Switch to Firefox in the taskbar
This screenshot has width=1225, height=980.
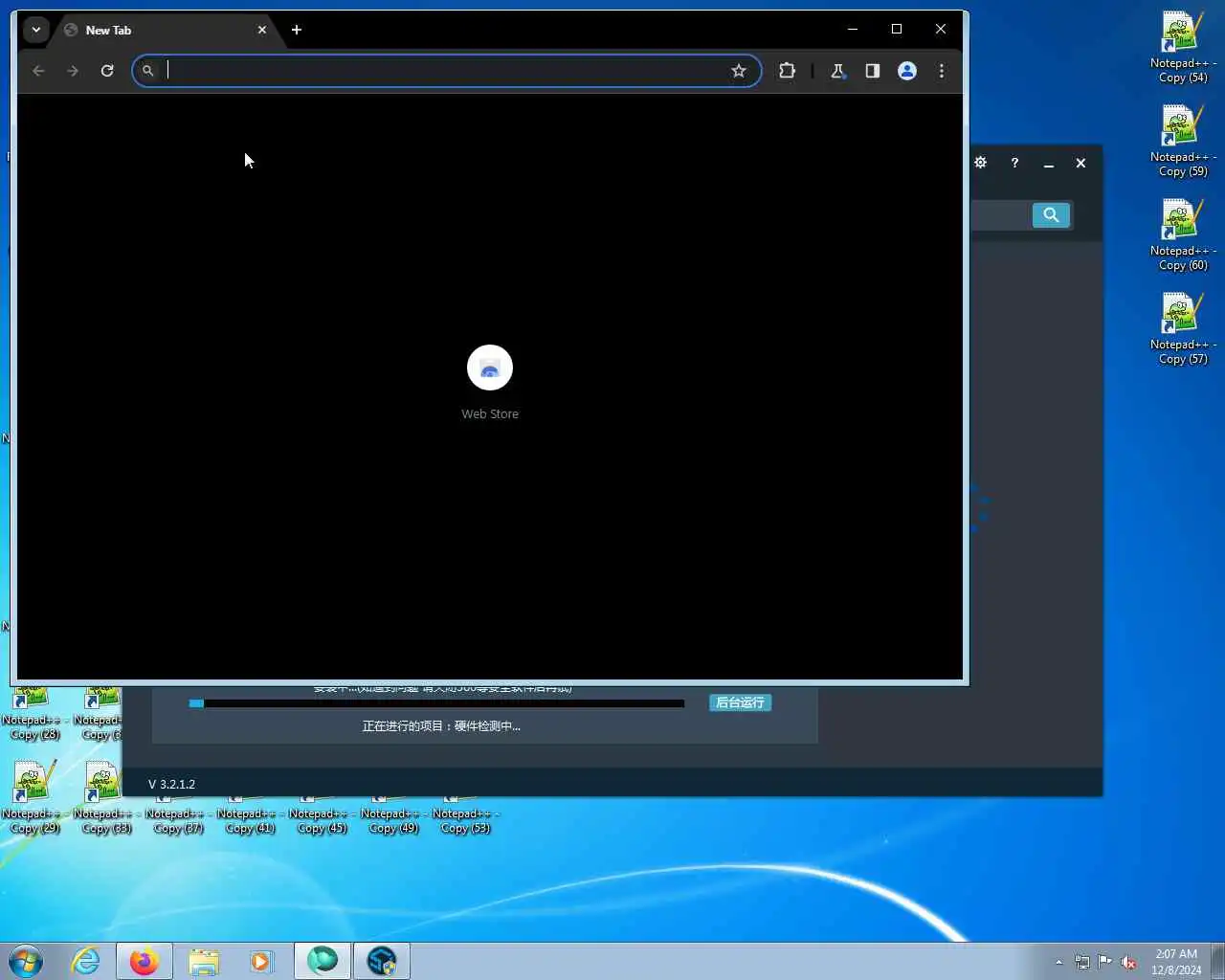tap(145, 961)
